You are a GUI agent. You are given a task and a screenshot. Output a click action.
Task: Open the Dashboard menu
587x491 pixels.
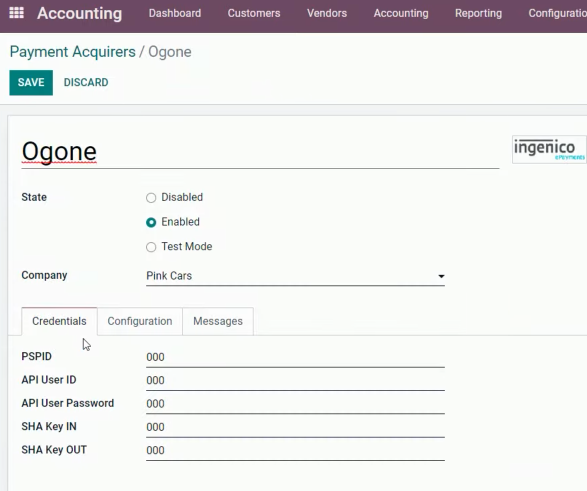pos(175,13)
